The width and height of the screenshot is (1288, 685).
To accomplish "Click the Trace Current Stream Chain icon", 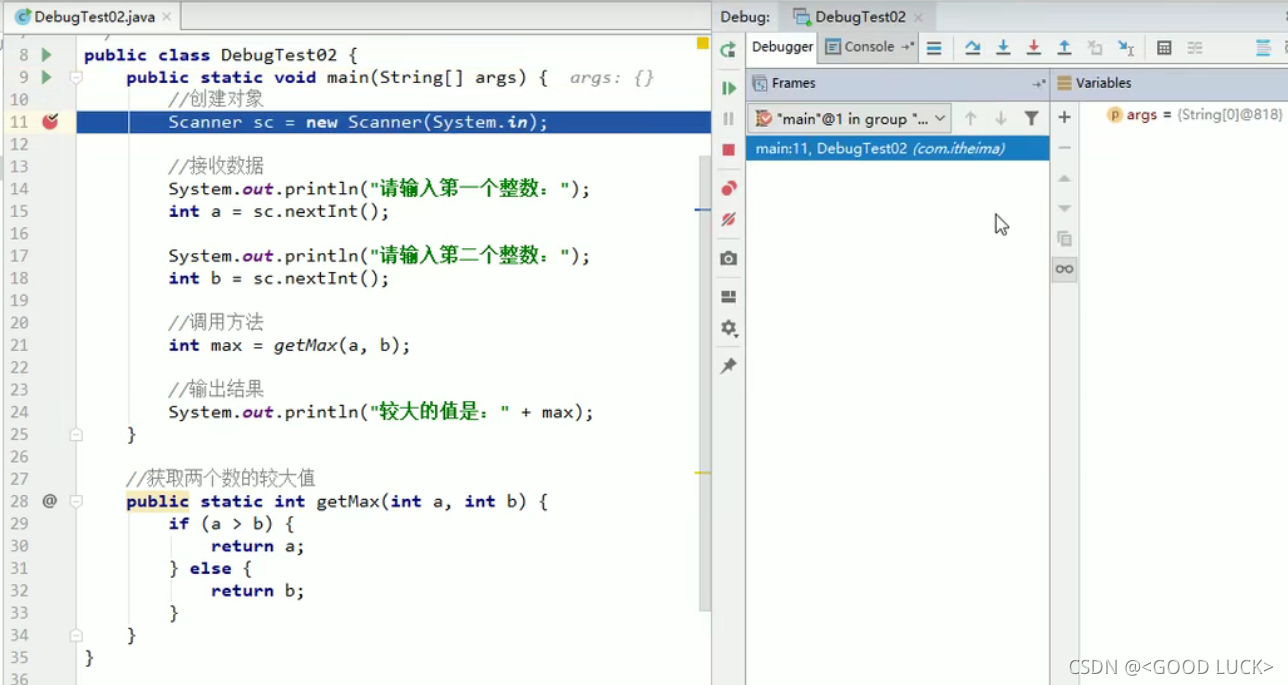I will (1195, 47).
